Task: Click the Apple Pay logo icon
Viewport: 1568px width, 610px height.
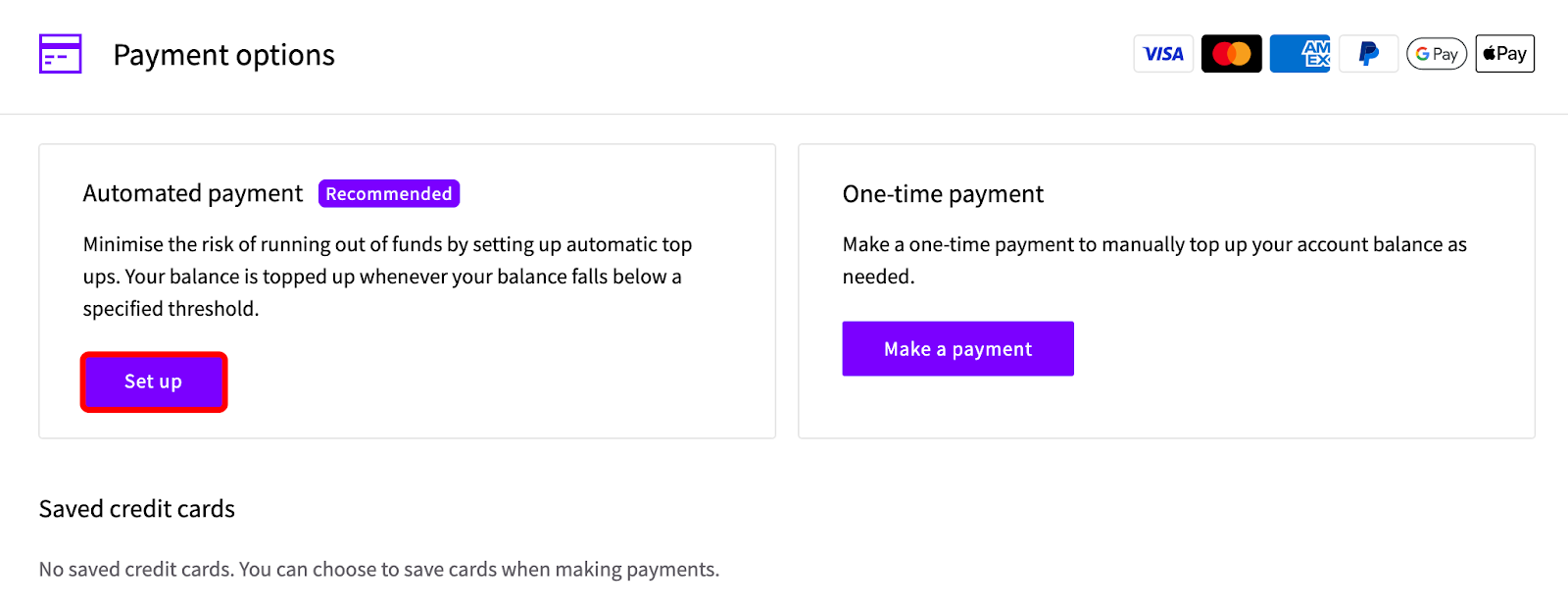Action: (x=1504, y=54)
